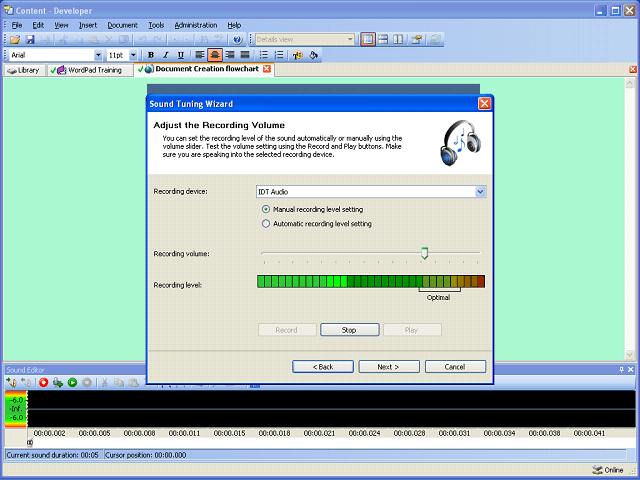640x480 pixels.
Task: Click the green play icon in Sound Editor
Action: [72, 382]
